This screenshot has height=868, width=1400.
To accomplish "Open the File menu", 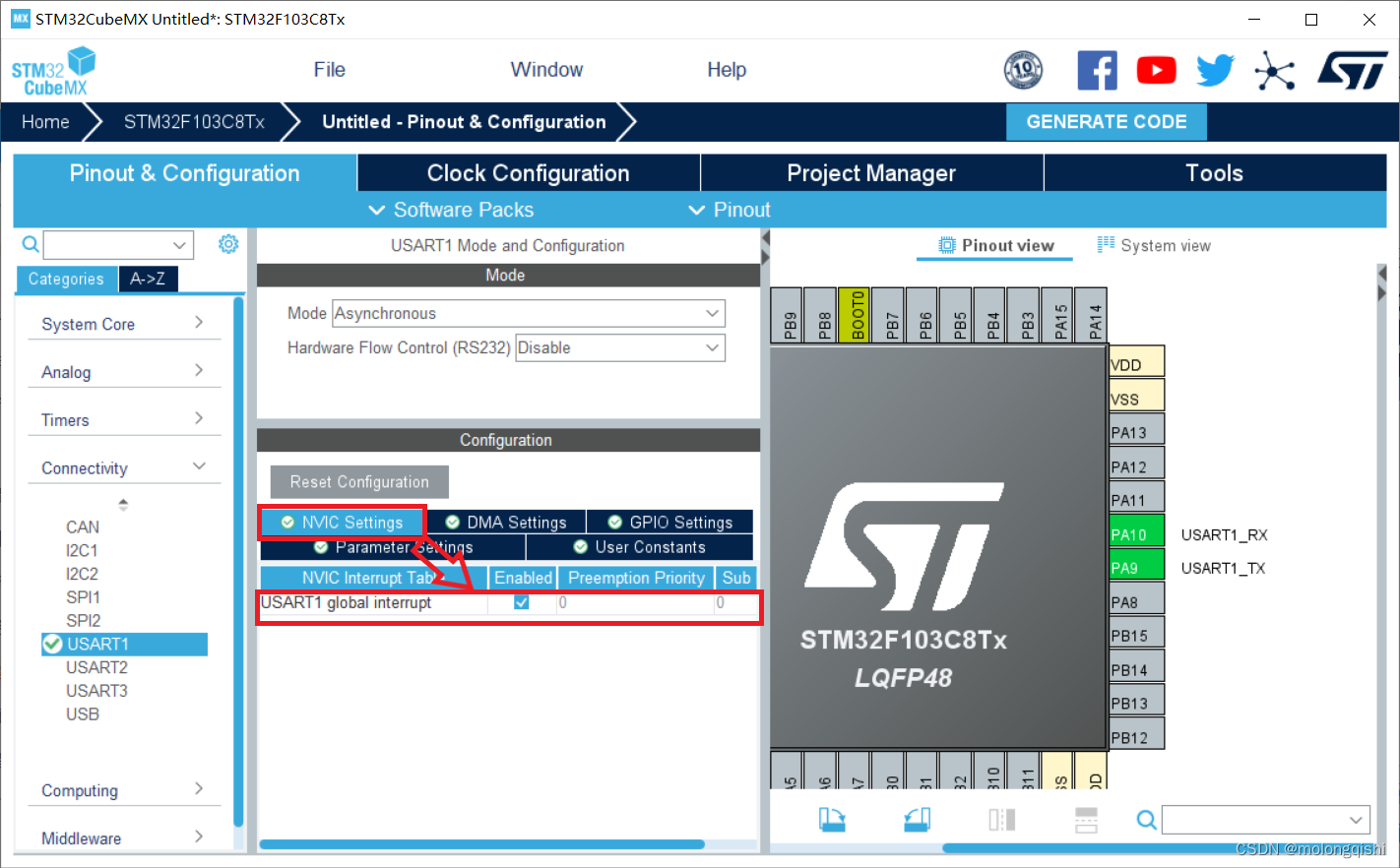I will [329, 70].
